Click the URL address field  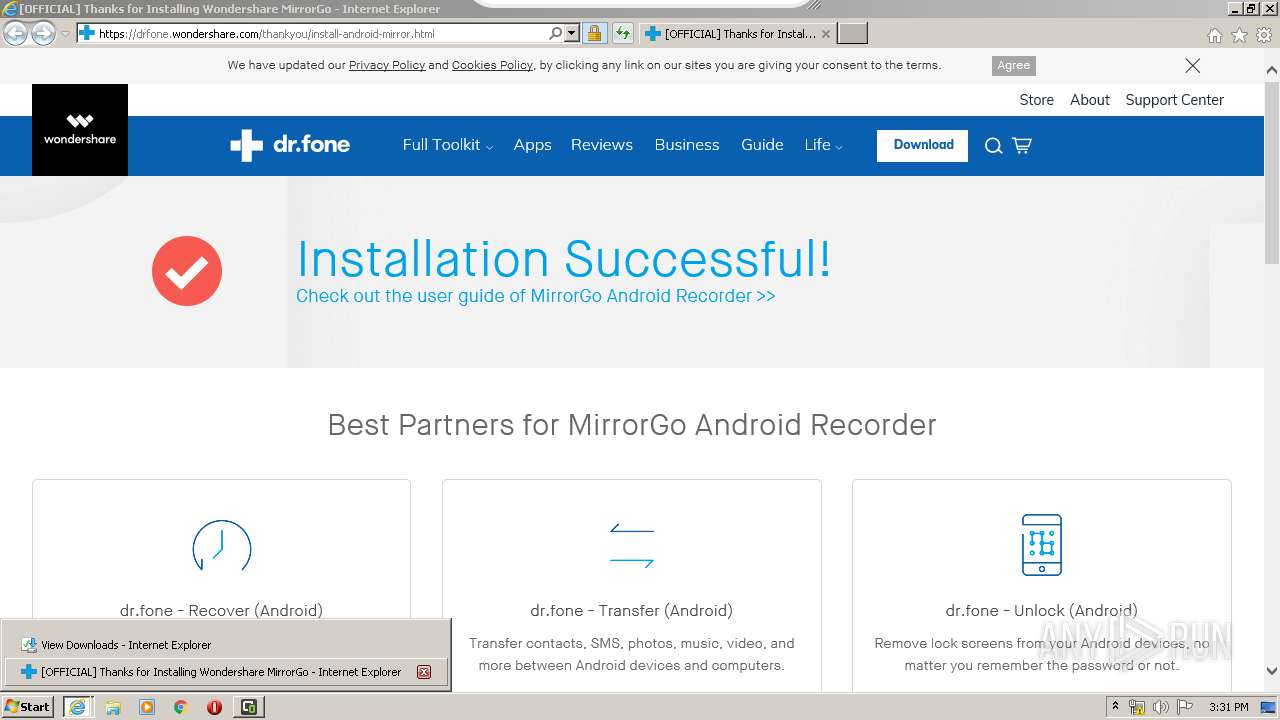point(320,34)
